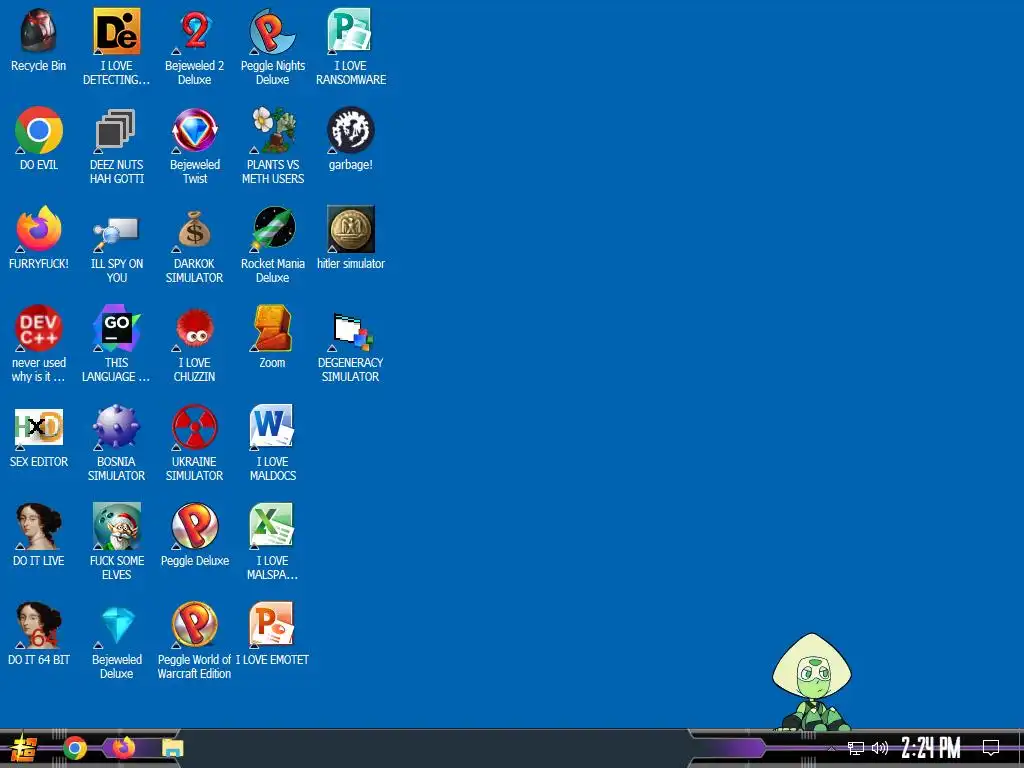Select the 'garbage!' desktop icon
The width and height of the screenshot is (1024, 768).
351,130
